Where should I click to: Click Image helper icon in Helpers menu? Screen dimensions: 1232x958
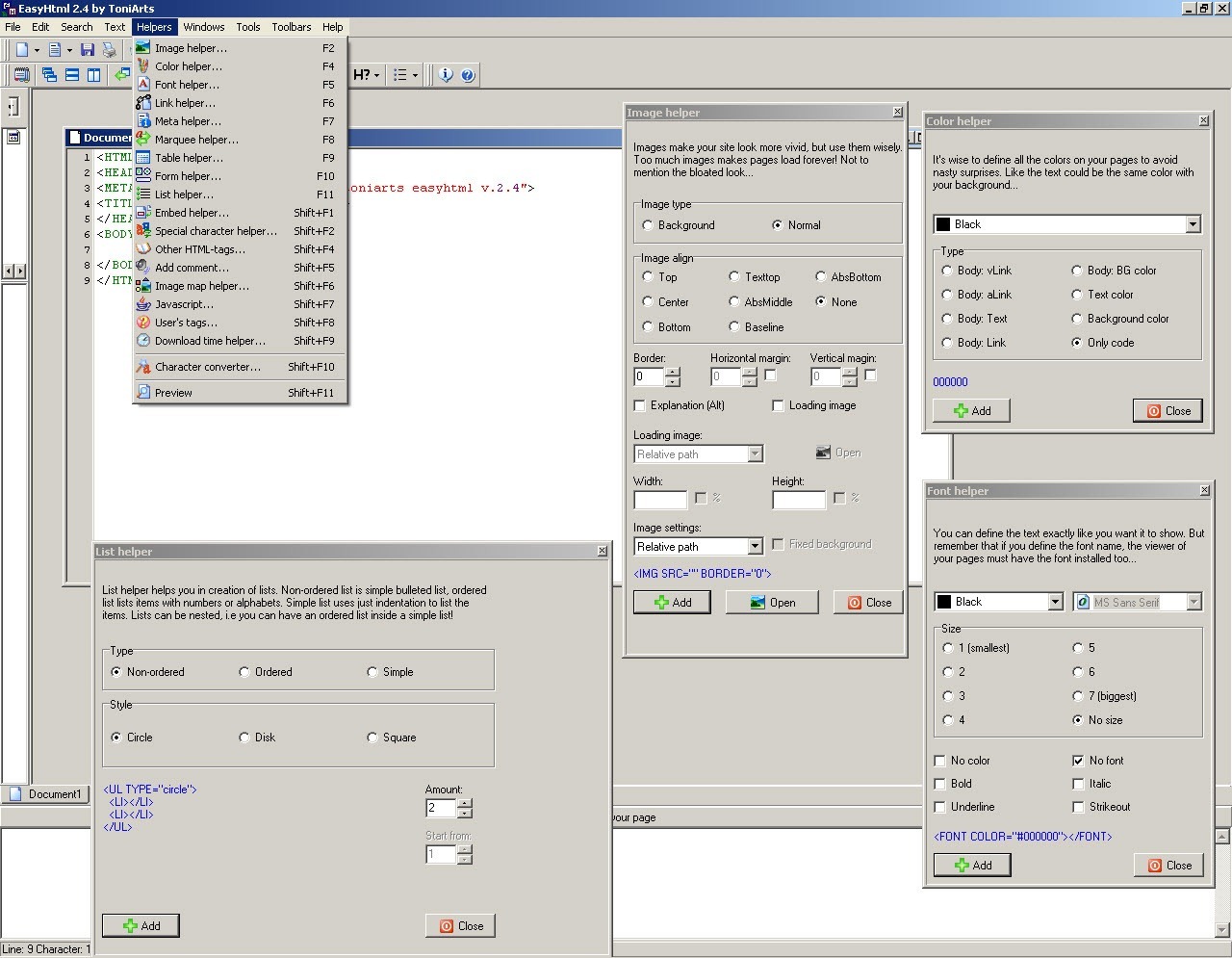tap(143, 47)
